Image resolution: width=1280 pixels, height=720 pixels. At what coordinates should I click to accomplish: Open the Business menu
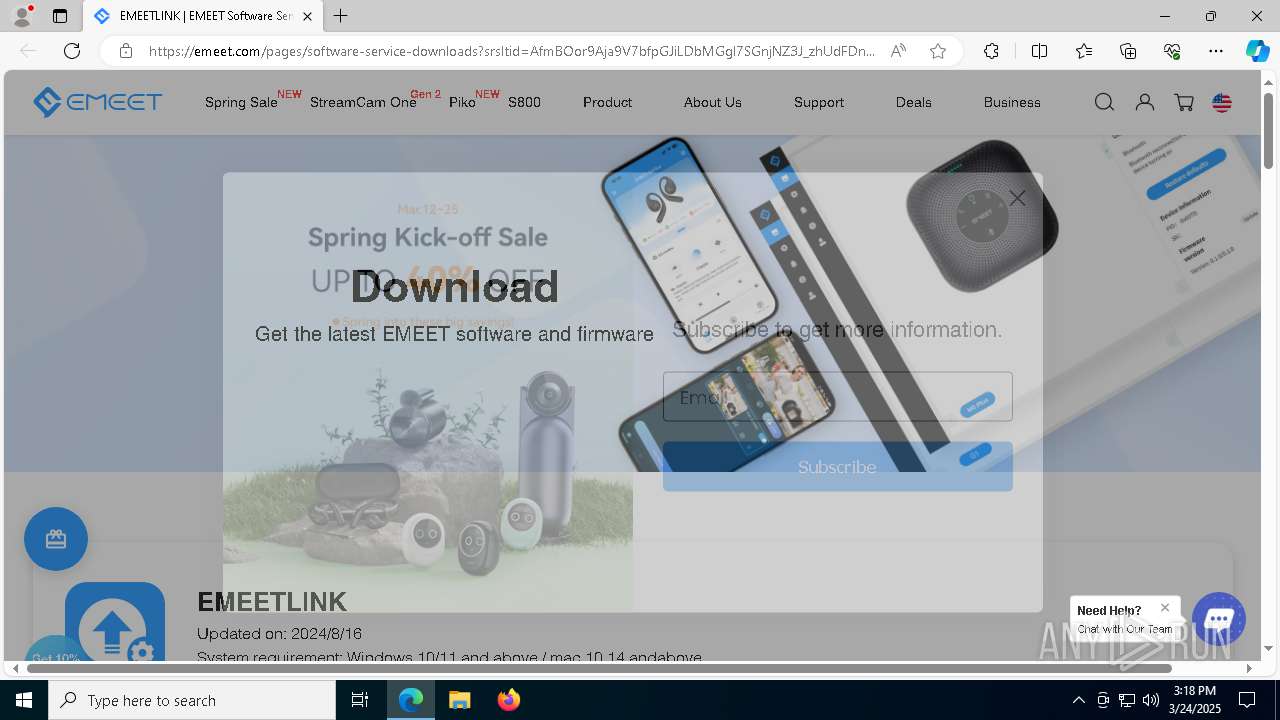pos(1012,102)
